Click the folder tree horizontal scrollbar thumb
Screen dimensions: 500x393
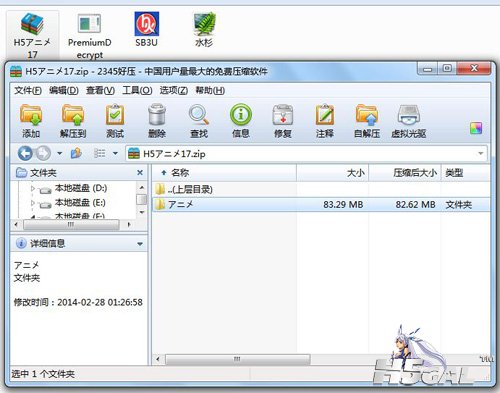[x=71, y=225]
